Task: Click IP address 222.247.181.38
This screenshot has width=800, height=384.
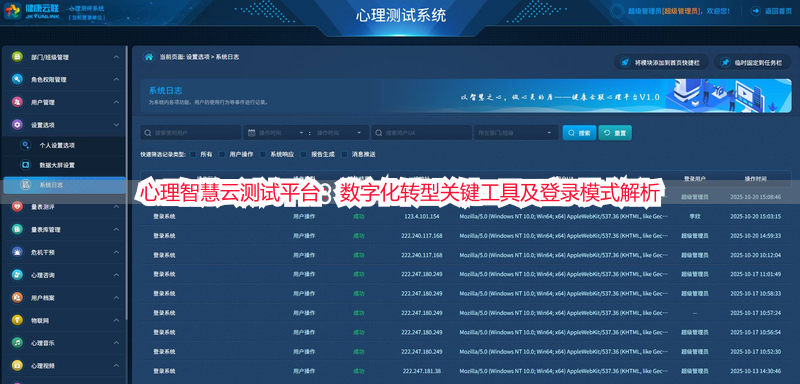Action: [x=421, y=371]
